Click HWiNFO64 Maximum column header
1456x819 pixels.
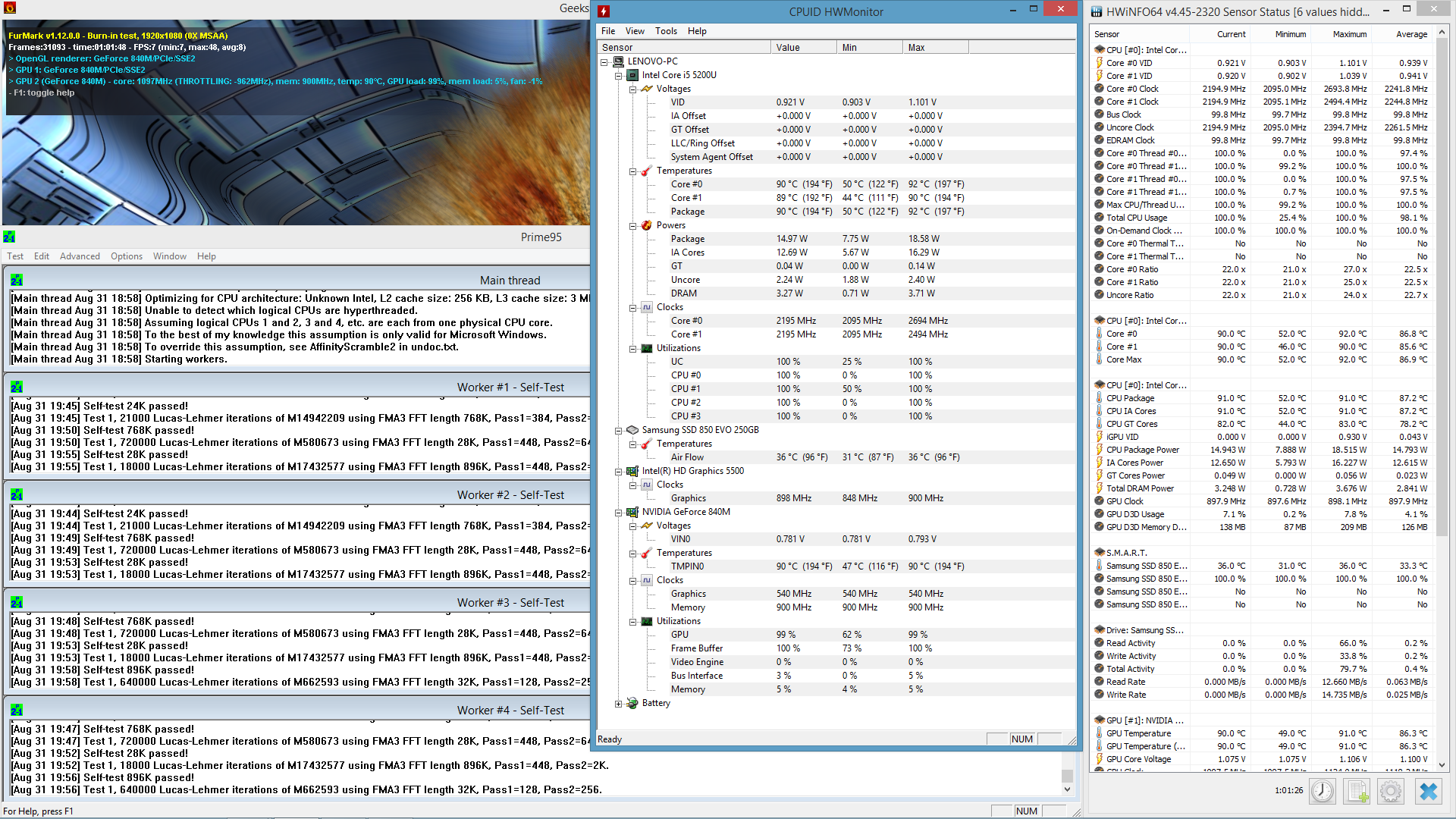click(1341, 34)
